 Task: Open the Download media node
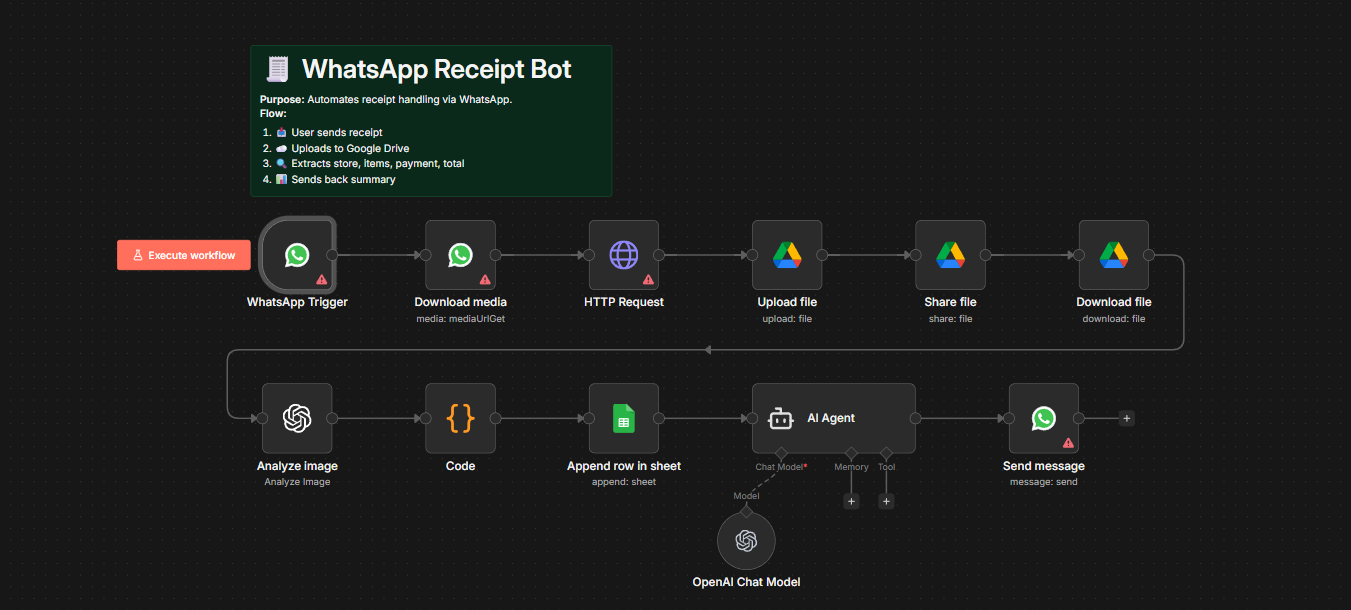point(460,255)
